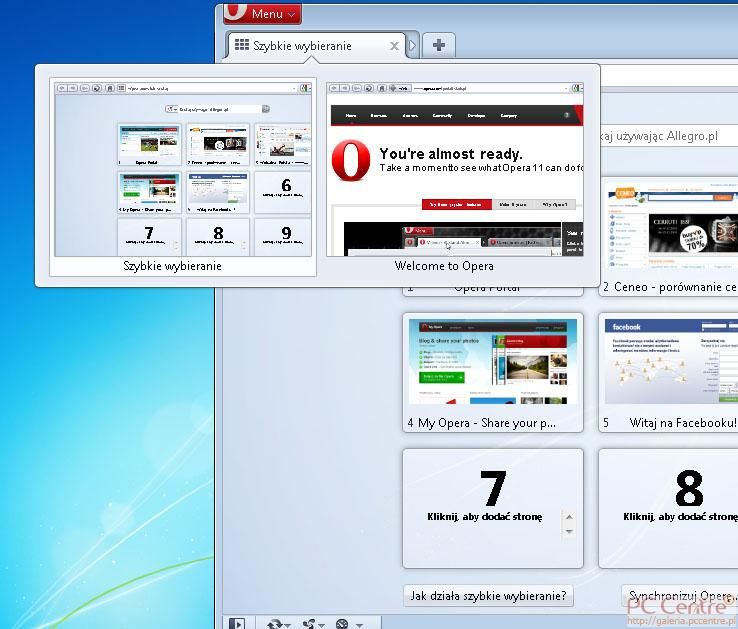Close the Szybkie wybieranie tab

coord(394,46)
